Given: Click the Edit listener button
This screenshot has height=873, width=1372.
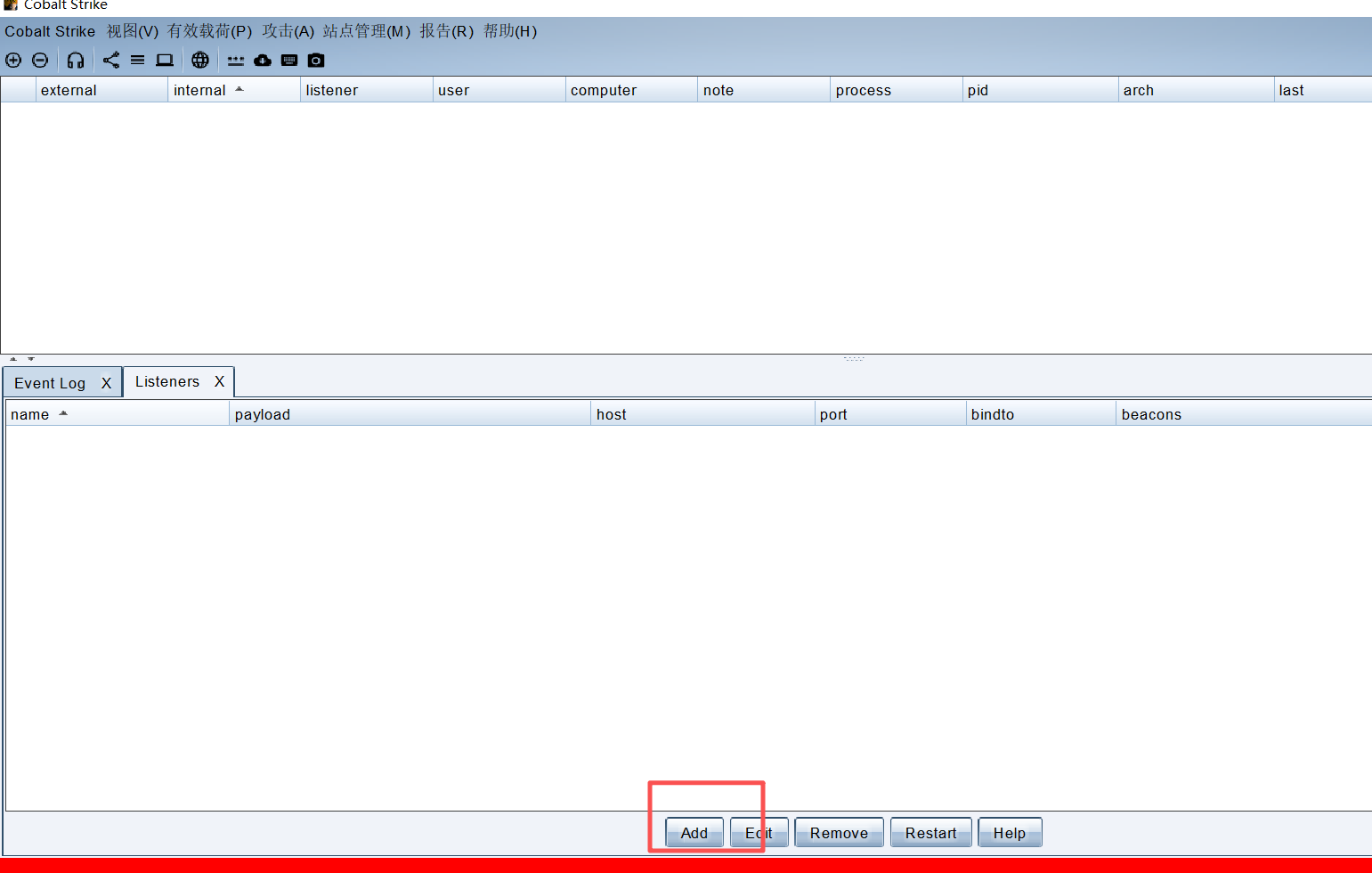Looking at the screenshot, I should point(759,833).
